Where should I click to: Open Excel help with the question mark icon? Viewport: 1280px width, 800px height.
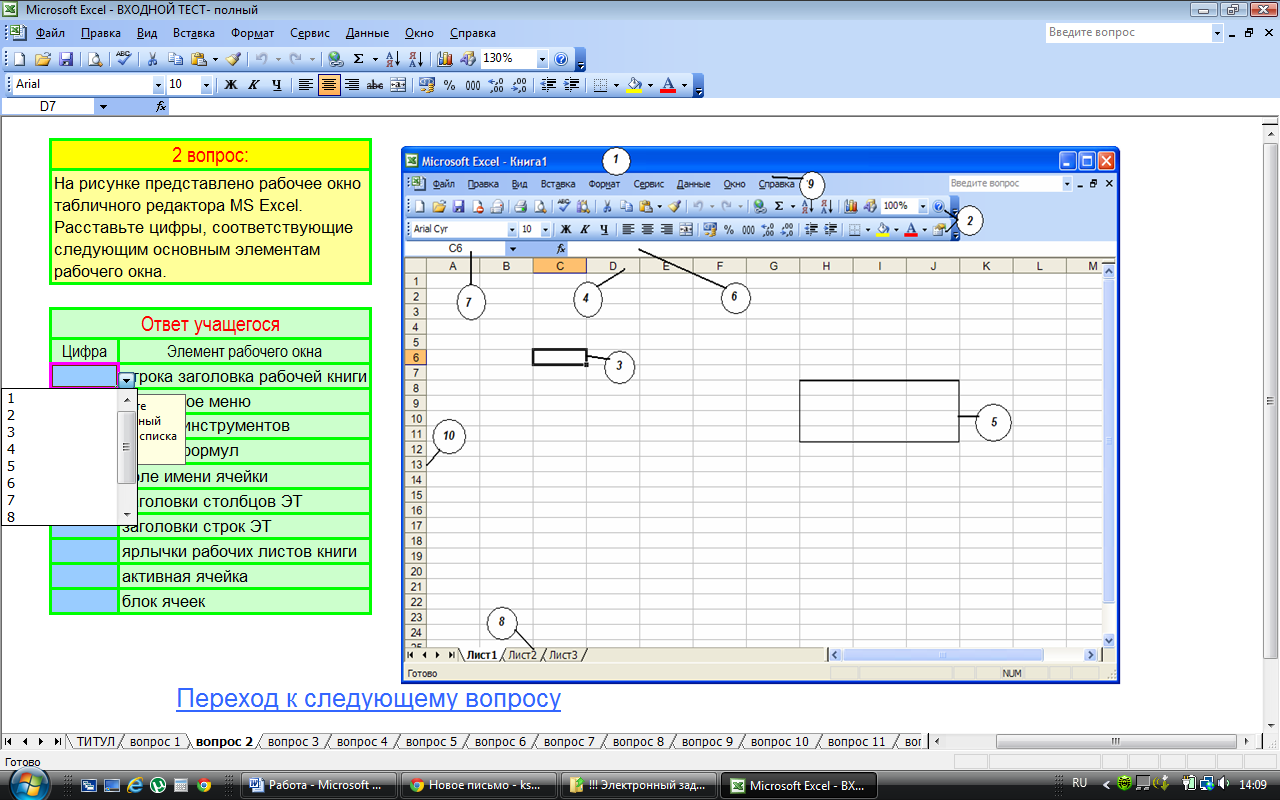click(561, 59)
